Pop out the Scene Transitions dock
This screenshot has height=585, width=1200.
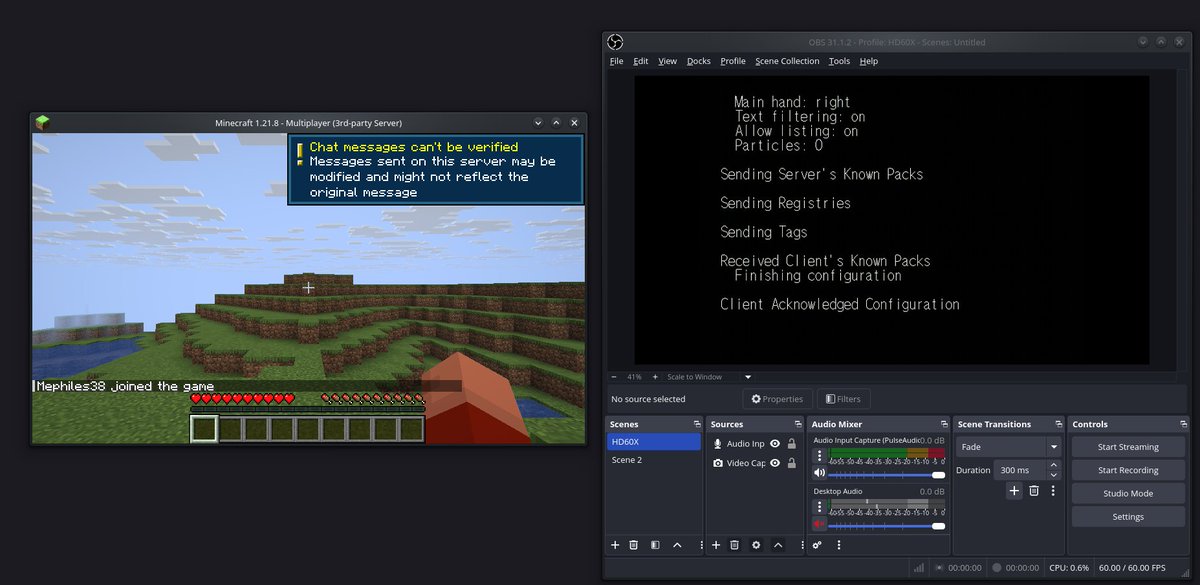pos(1057,424)
